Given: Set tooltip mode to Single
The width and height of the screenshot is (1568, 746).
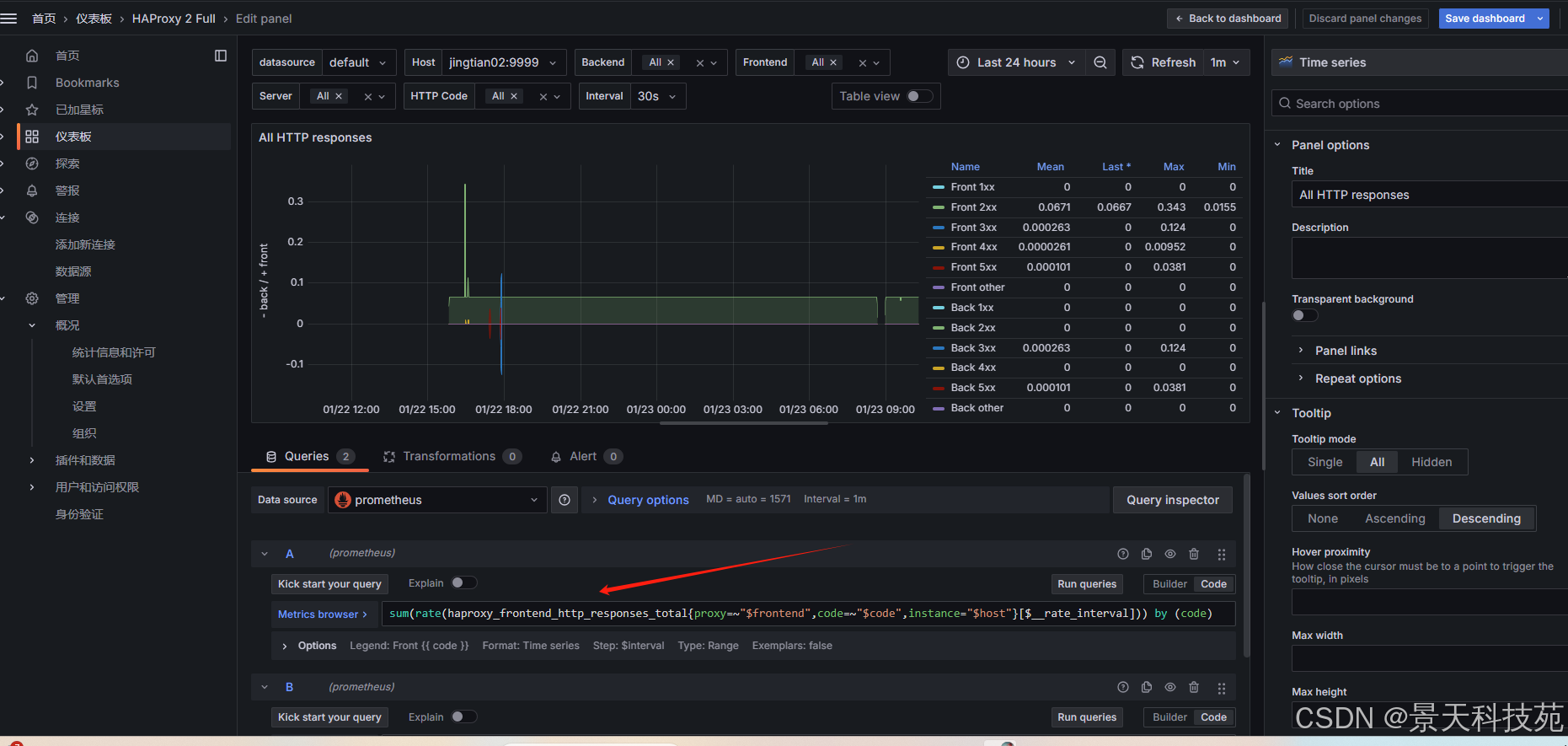Looking at the screenshot, I should click(1325, 462).
